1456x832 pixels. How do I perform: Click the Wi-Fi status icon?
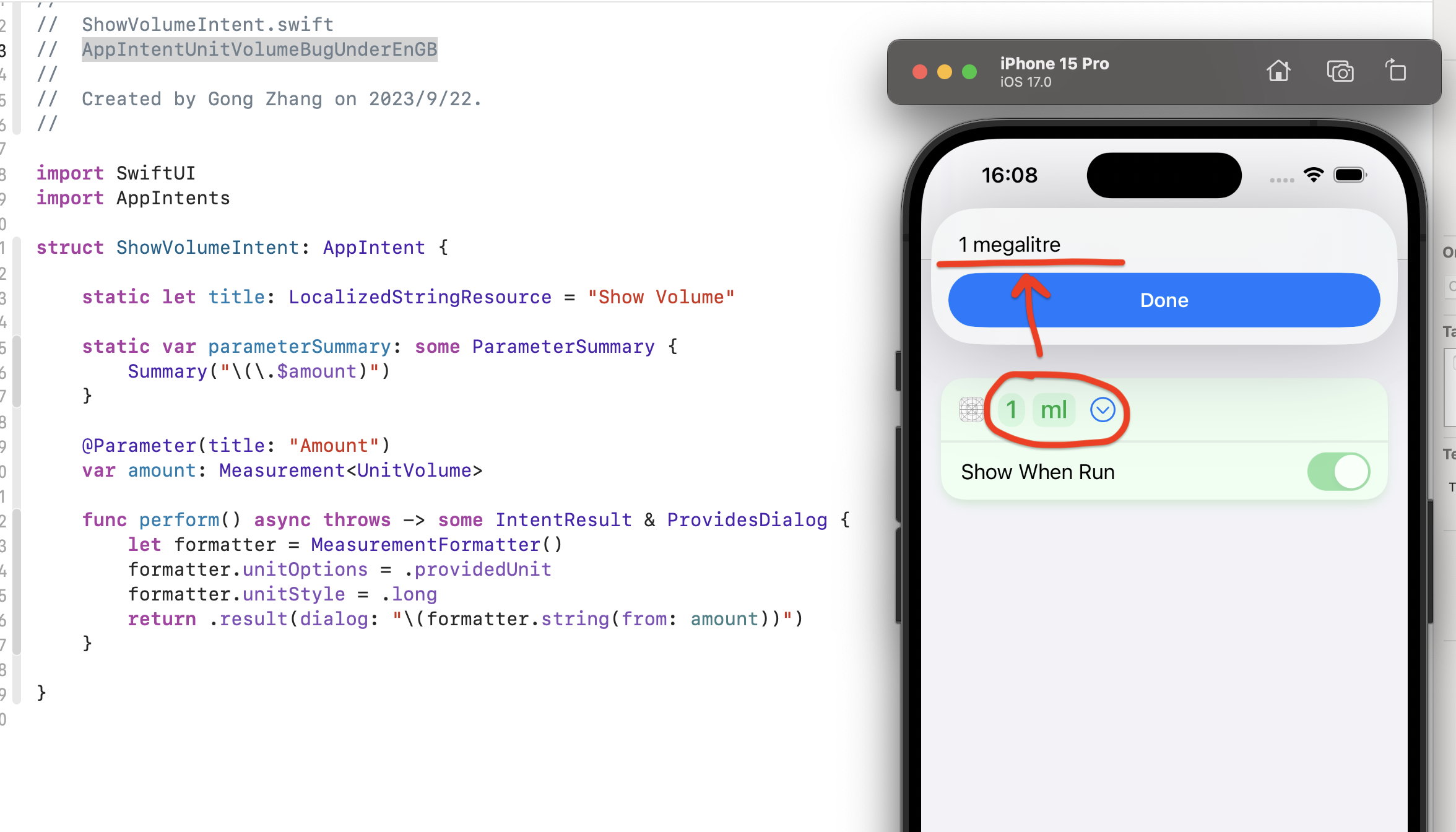(x=1313, y=175)
